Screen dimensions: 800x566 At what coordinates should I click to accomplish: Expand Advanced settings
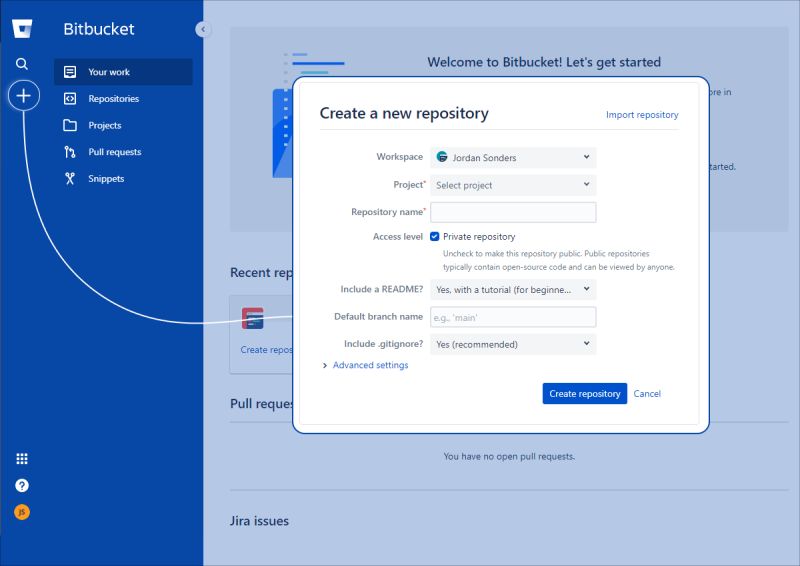[365, 365]
